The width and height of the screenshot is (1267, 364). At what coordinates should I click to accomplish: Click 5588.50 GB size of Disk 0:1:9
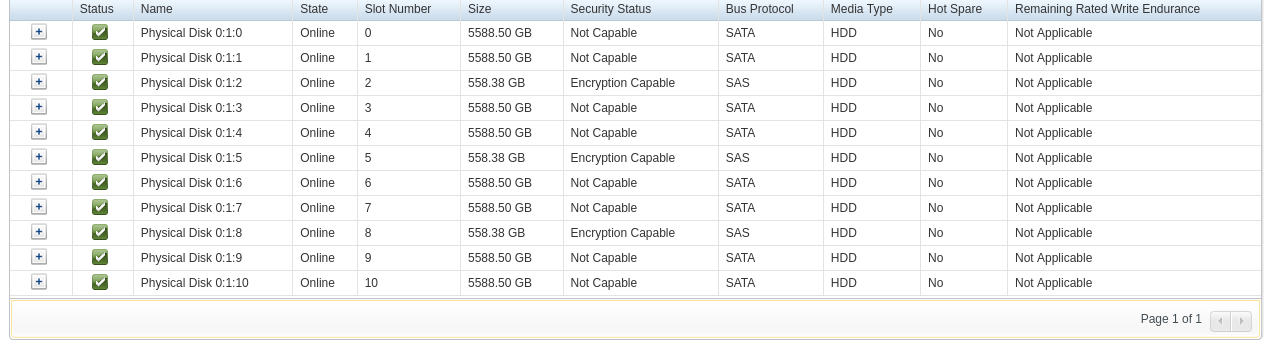coord(500,258)
